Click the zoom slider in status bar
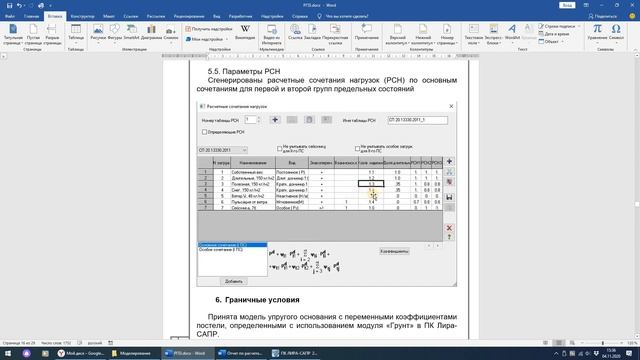Viewport: 640px width, 360px height. [602, 343]
